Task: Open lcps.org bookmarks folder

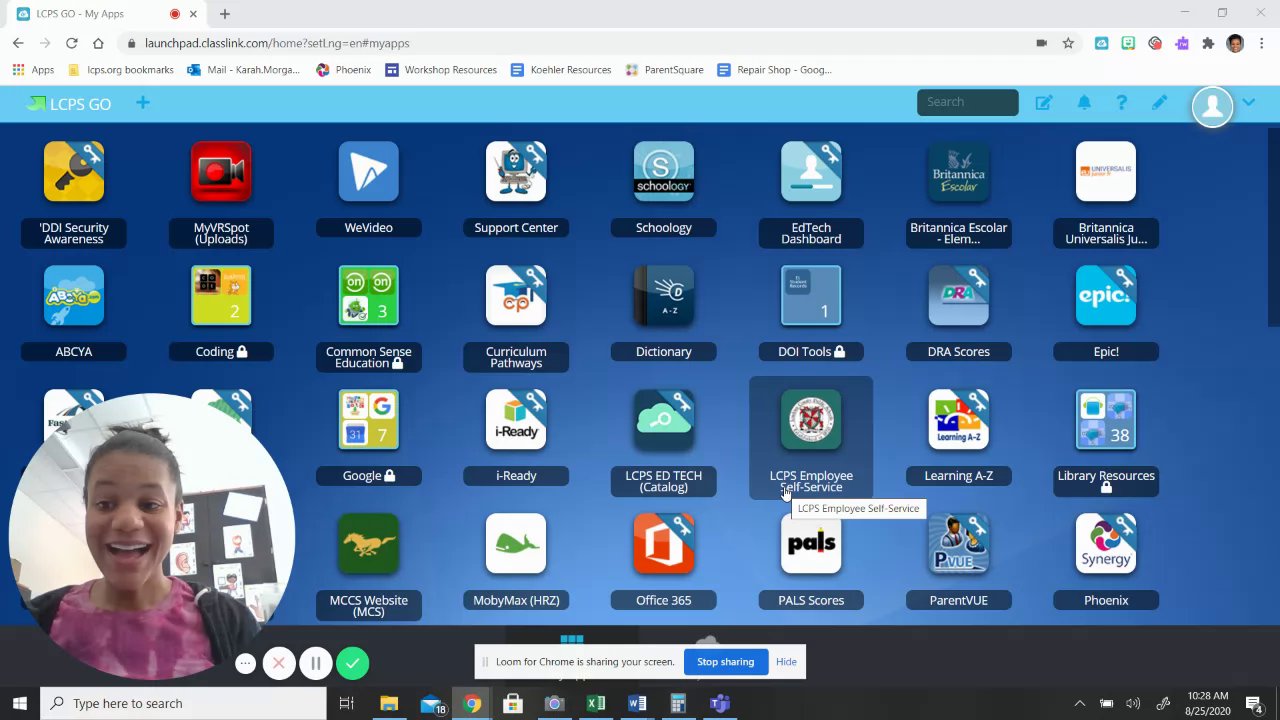Action: pyautogui.click(x=120, y=70)
